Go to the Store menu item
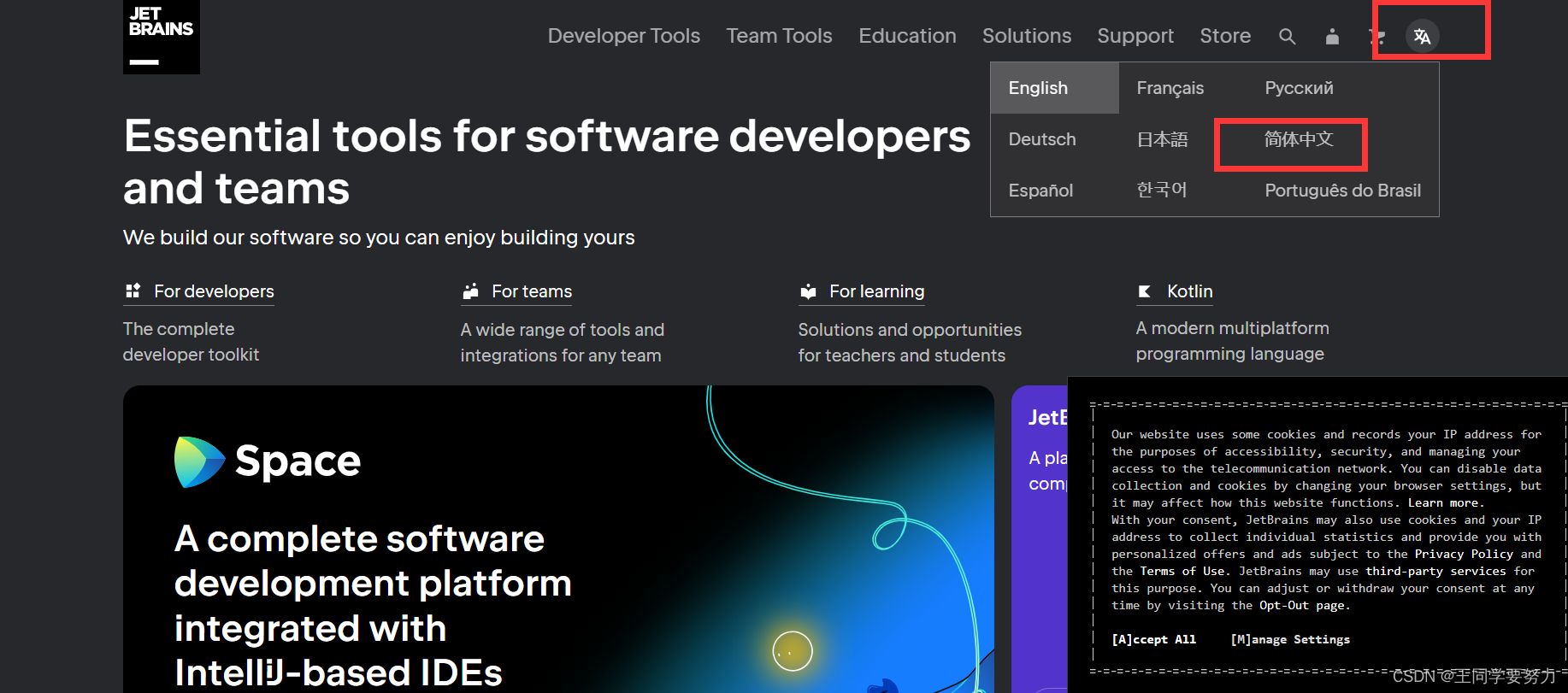The width and height of the screenshot is (1568, 693). tap(1225, 36)
